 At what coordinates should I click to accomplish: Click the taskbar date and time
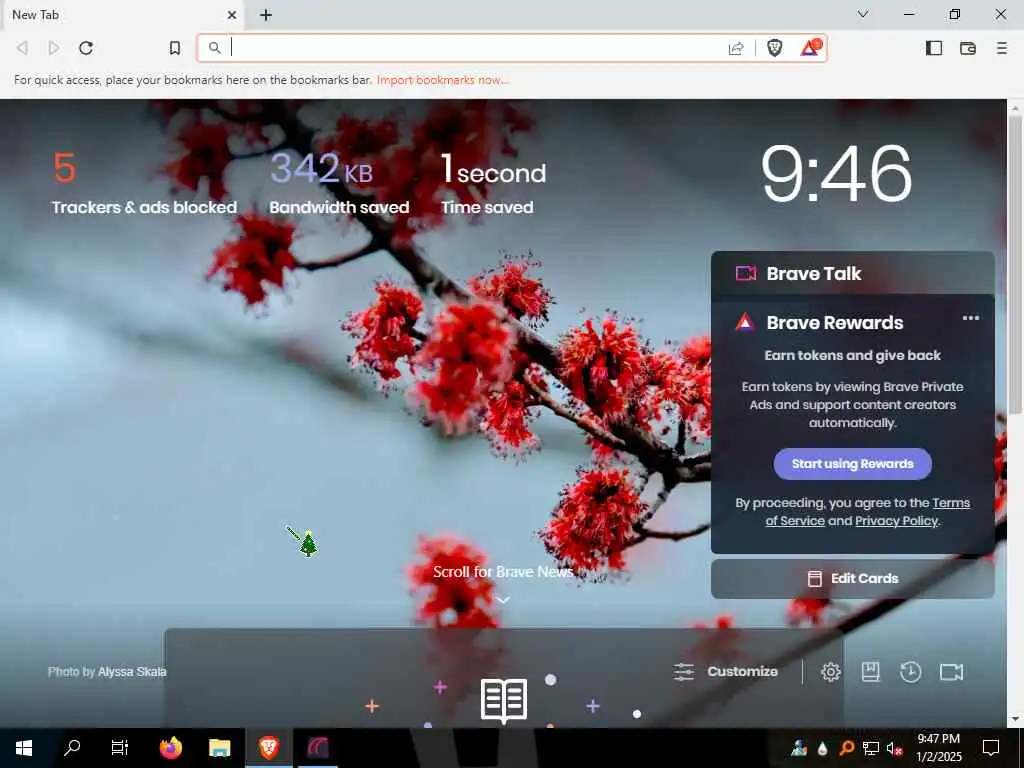tap(938, 748)
